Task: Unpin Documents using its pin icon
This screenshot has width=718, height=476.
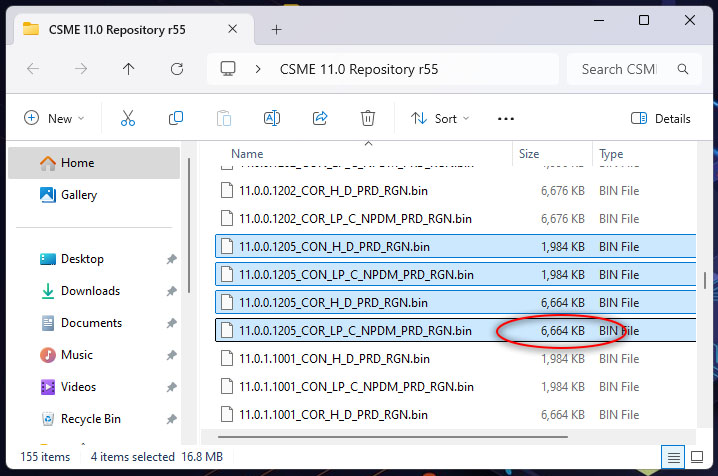Action: (171, 324)
